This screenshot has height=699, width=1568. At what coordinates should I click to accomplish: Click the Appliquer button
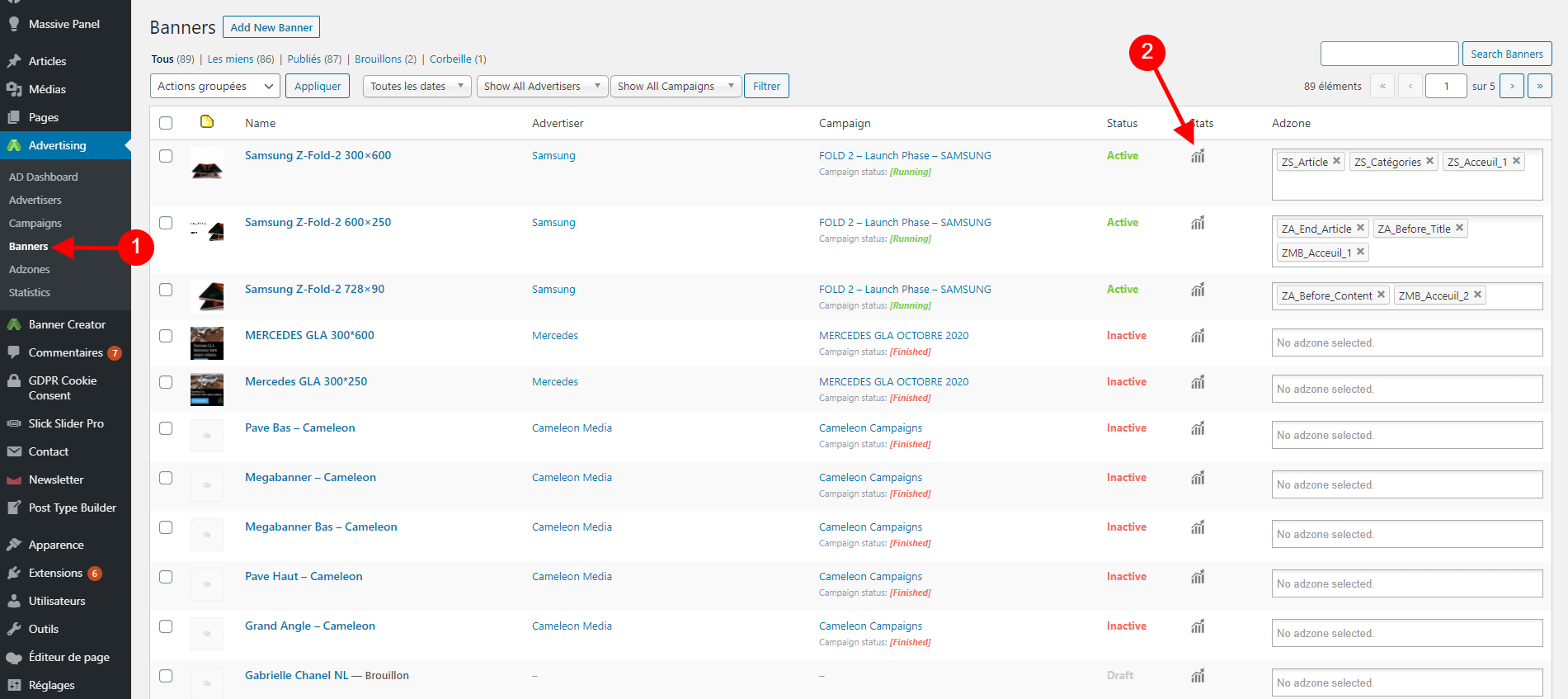click(x=318, y=86)
